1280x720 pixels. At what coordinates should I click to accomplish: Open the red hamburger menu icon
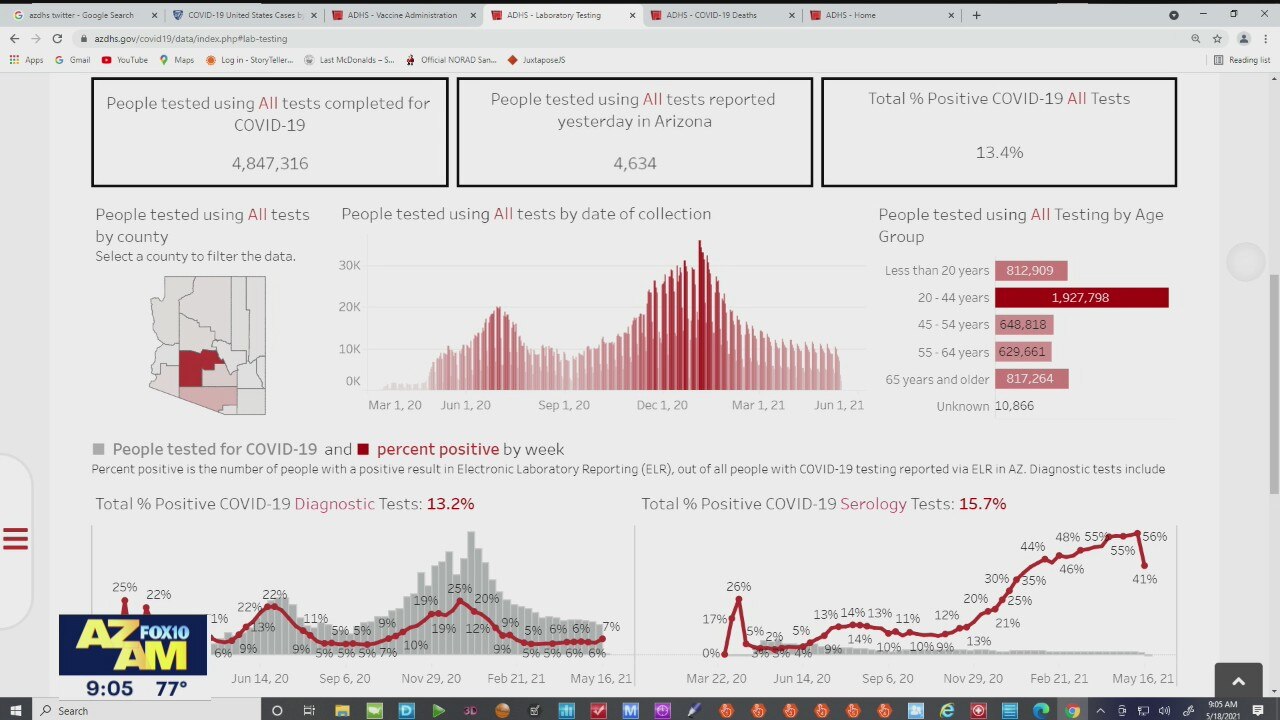[x=15, y=539]
